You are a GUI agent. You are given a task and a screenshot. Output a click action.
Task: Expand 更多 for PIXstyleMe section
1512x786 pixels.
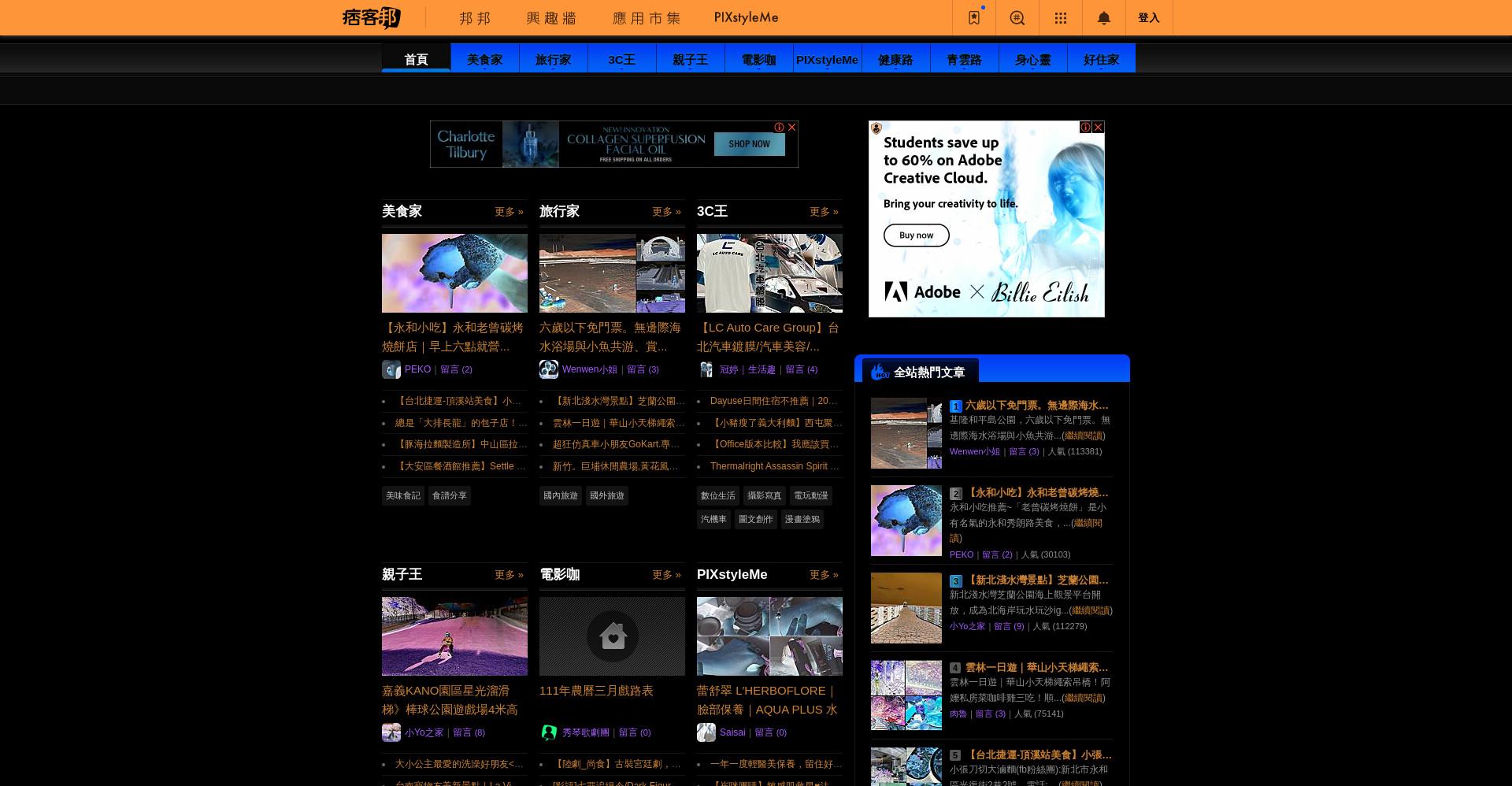click(824, 575)
